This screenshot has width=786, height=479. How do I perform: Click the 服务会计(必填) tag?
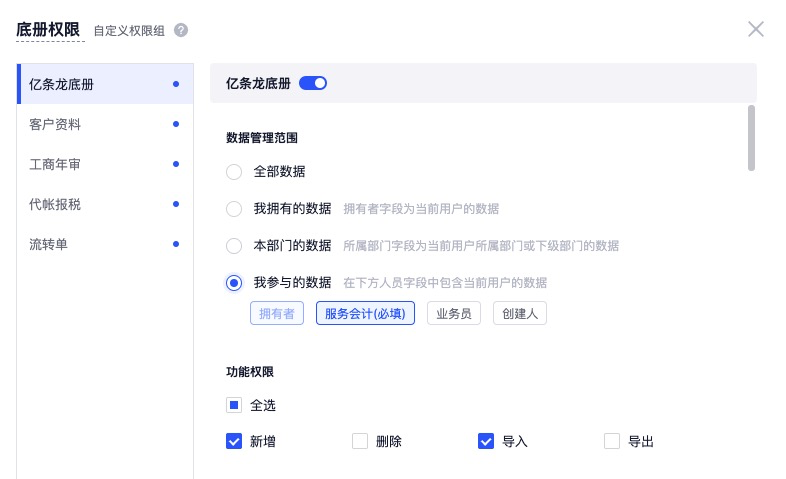coord(365,313)
